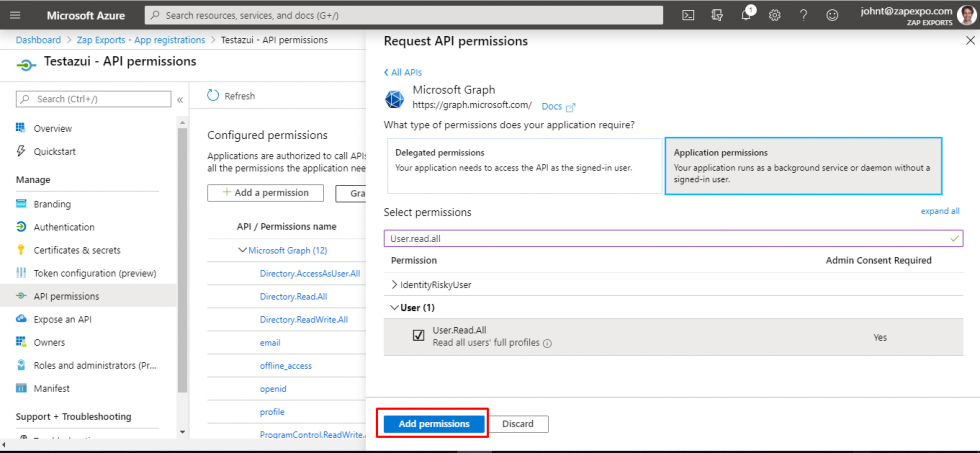Click the Discard button
Screen dimensions: 980x453
(518, 424)
